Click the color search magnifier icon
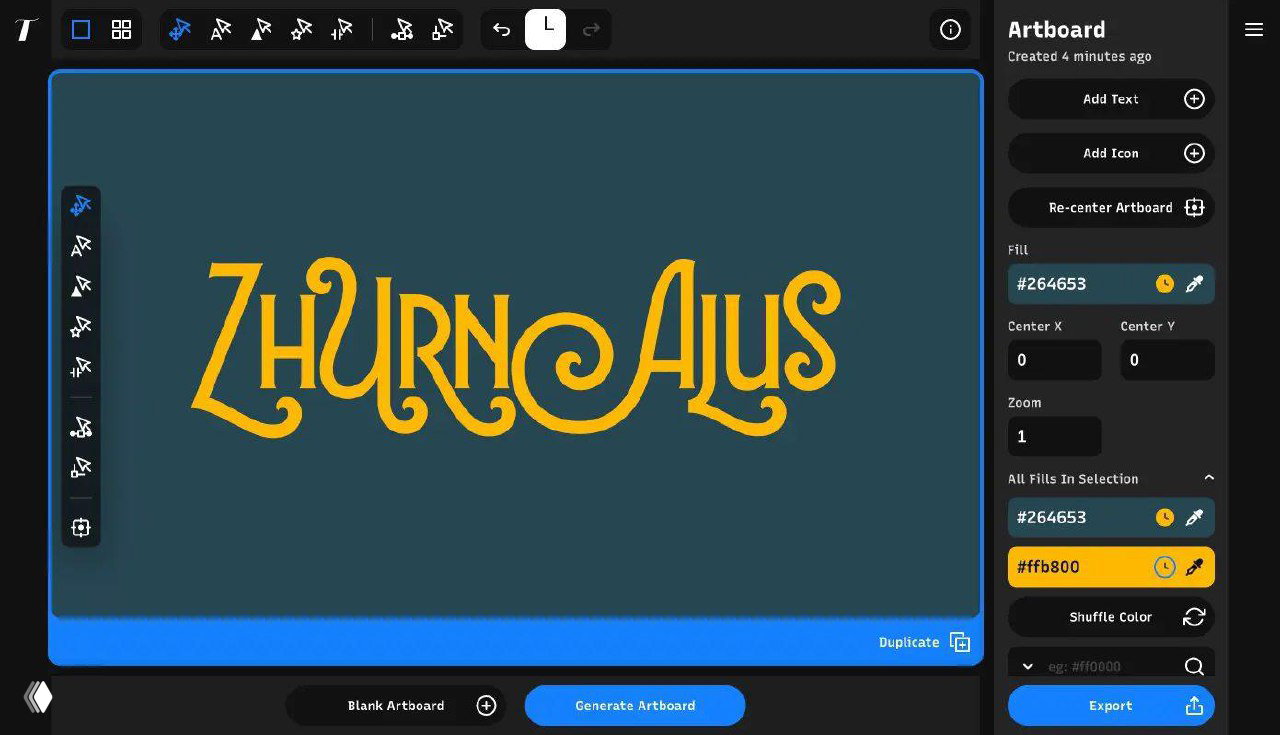 pyautogui.click(x=1194, y=666)
